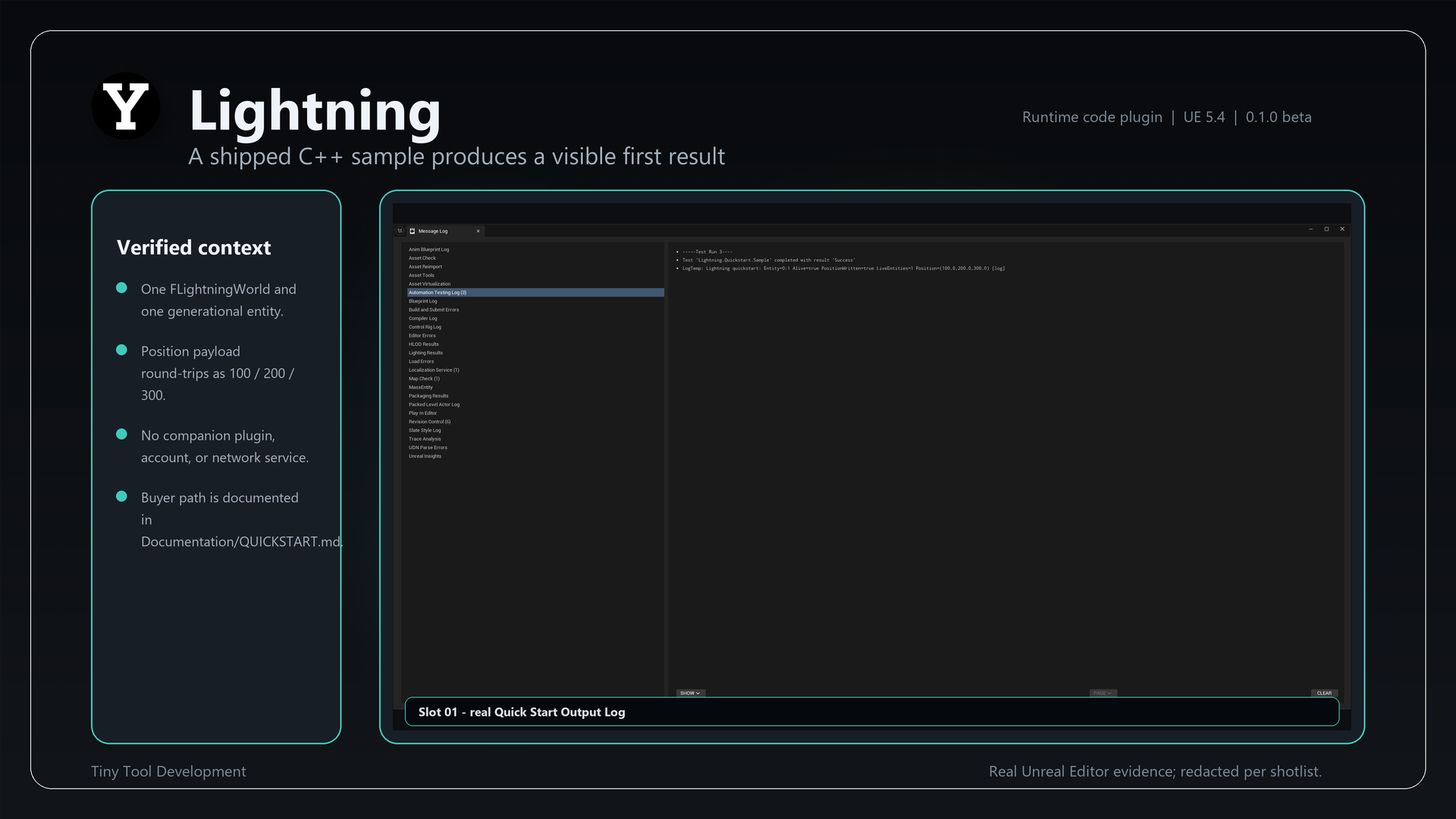
Task: Minimize the Message Log window
Action: (x=1310, y=229)
